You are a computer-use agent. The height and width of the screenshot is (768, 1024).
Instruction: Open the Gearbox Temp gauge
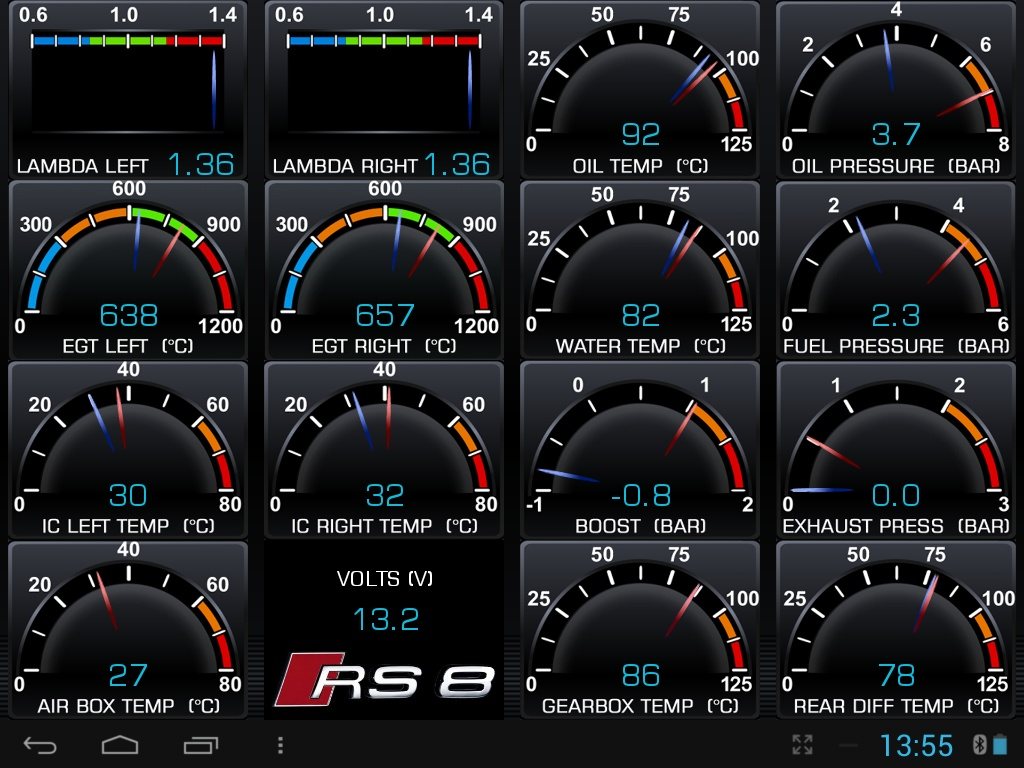tap(640, 630)
